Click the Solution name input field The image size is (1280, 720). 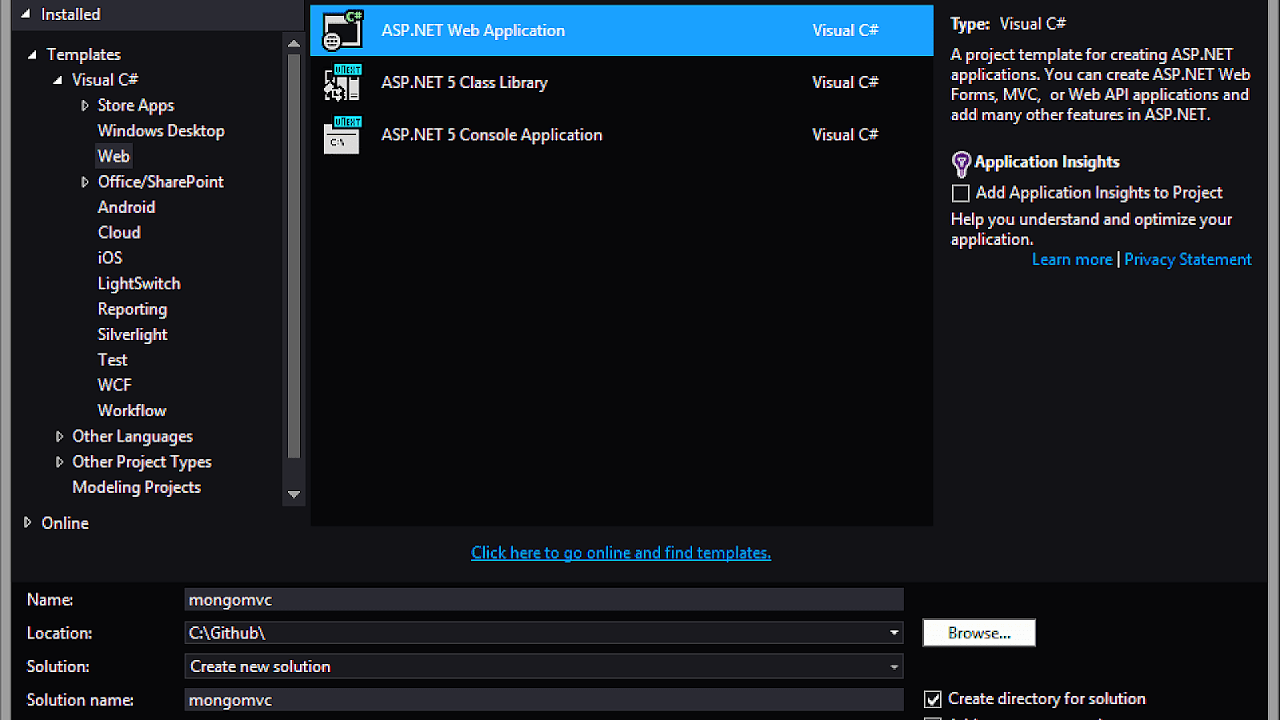[x=544, y=700]
